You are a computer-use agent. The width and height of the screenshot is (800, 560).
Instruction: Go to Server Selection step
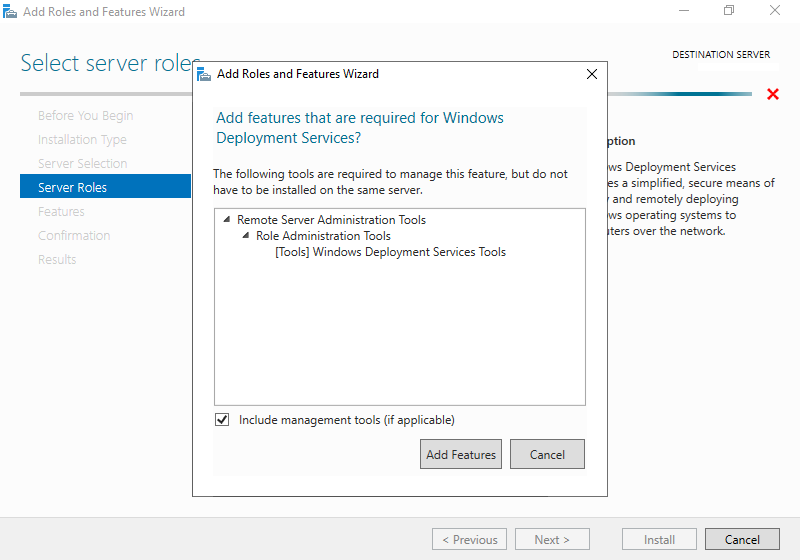click(83, 164)
